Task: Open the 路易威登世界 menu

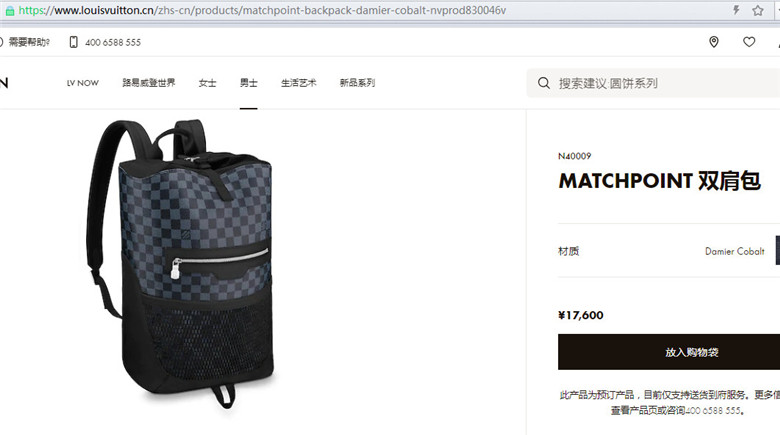Action: pyautogui.click(x=149, y=83)
